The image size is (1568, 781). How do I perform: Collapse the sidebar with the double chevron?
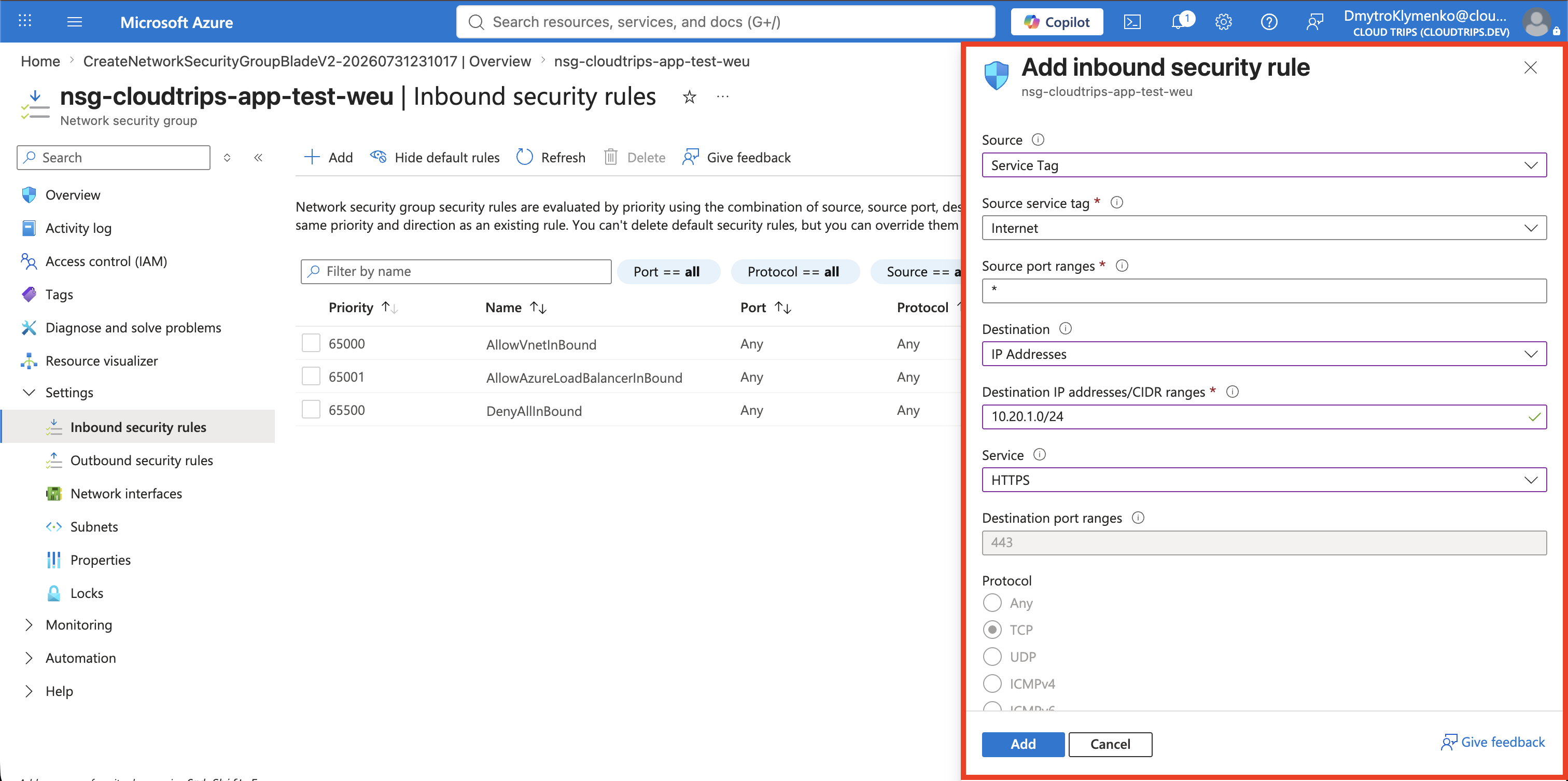point(258,158)
